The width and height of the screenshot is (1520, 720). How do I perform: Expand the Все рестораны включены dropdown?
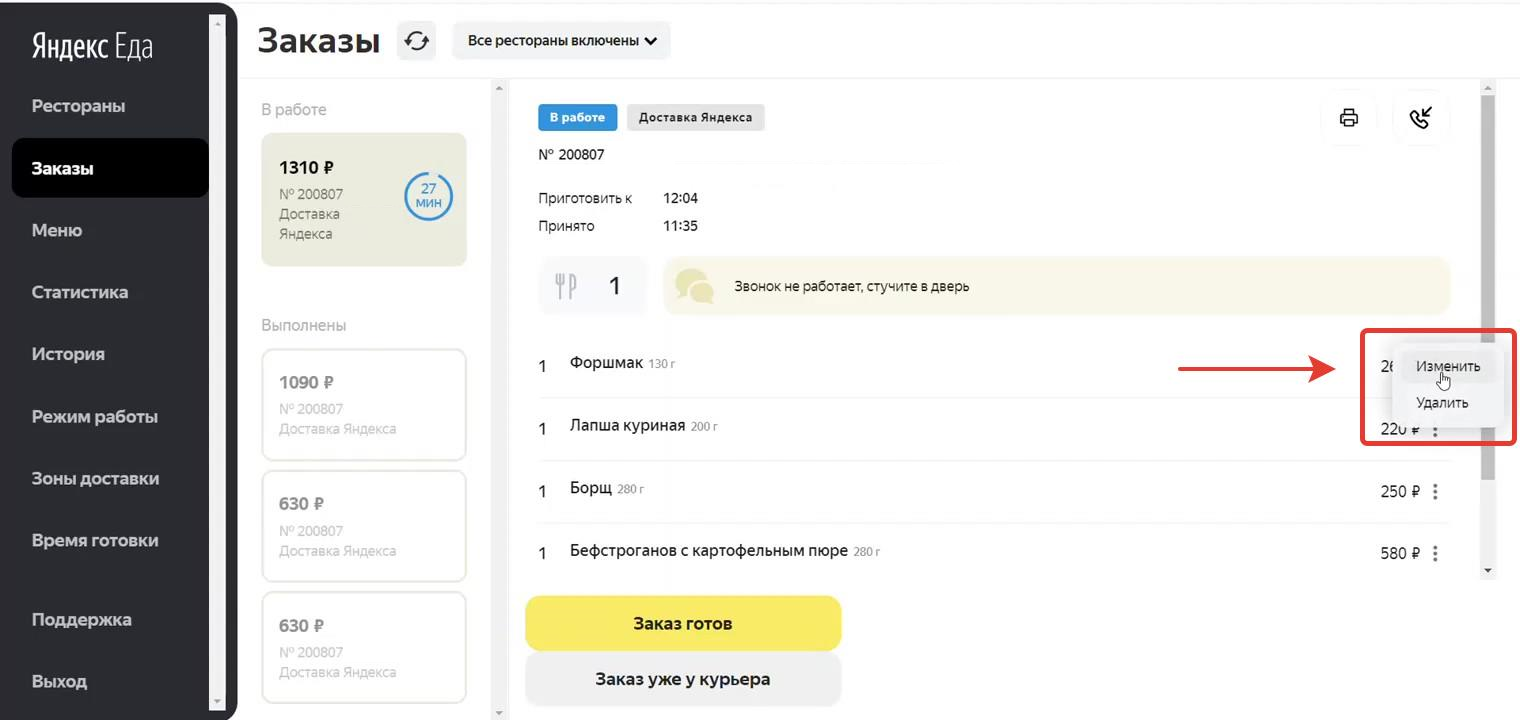tap(562, 41)
